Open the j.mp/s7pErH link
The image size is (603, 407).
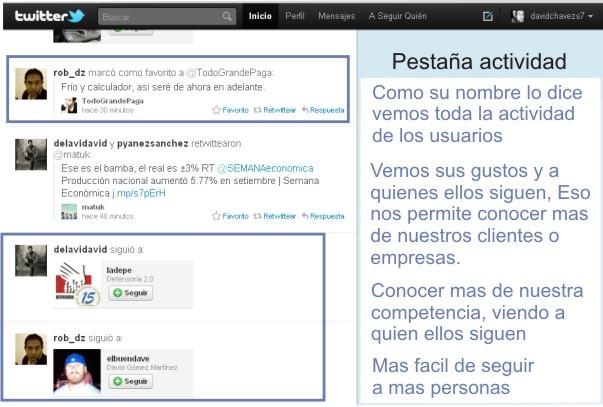click(x=139, y=193)
